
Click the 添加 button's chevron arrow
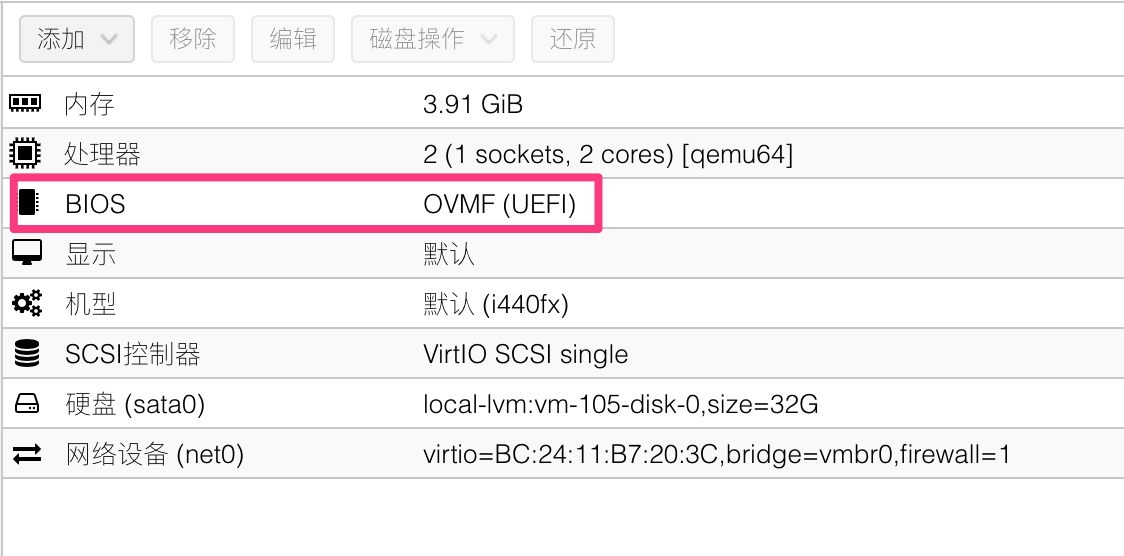coord(110,39)
